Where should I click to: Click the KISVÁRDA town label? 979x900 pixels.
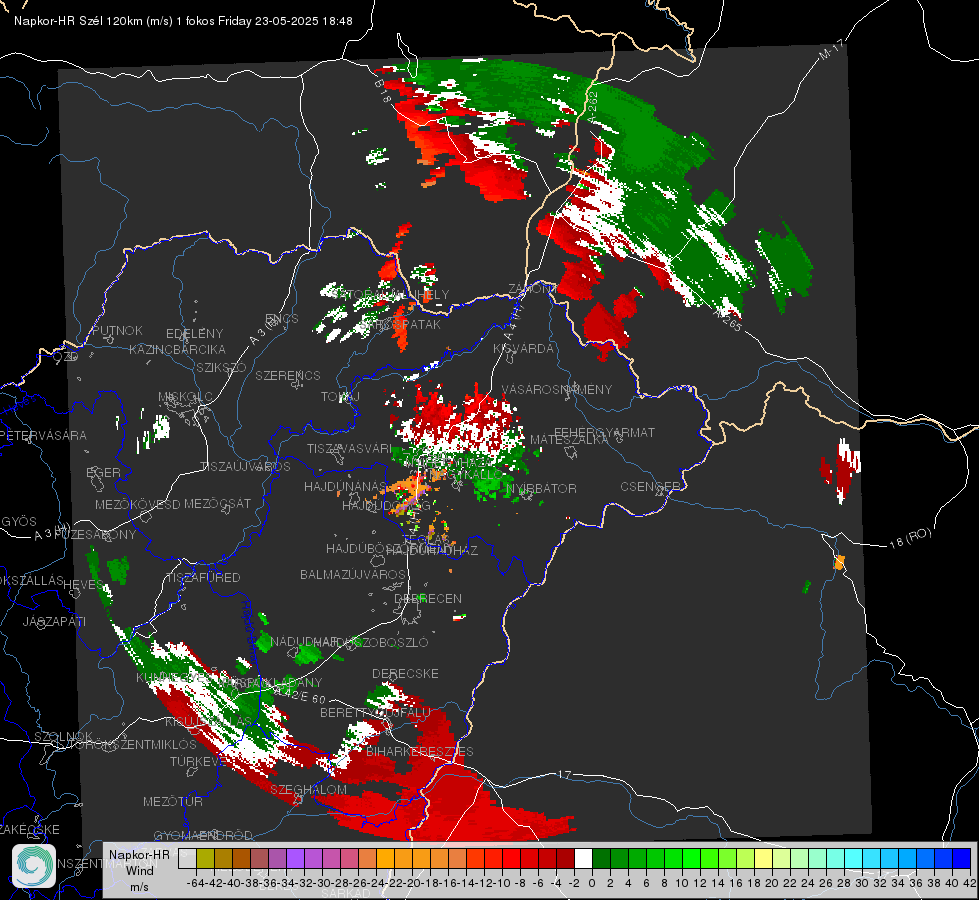tap(523, 349)
